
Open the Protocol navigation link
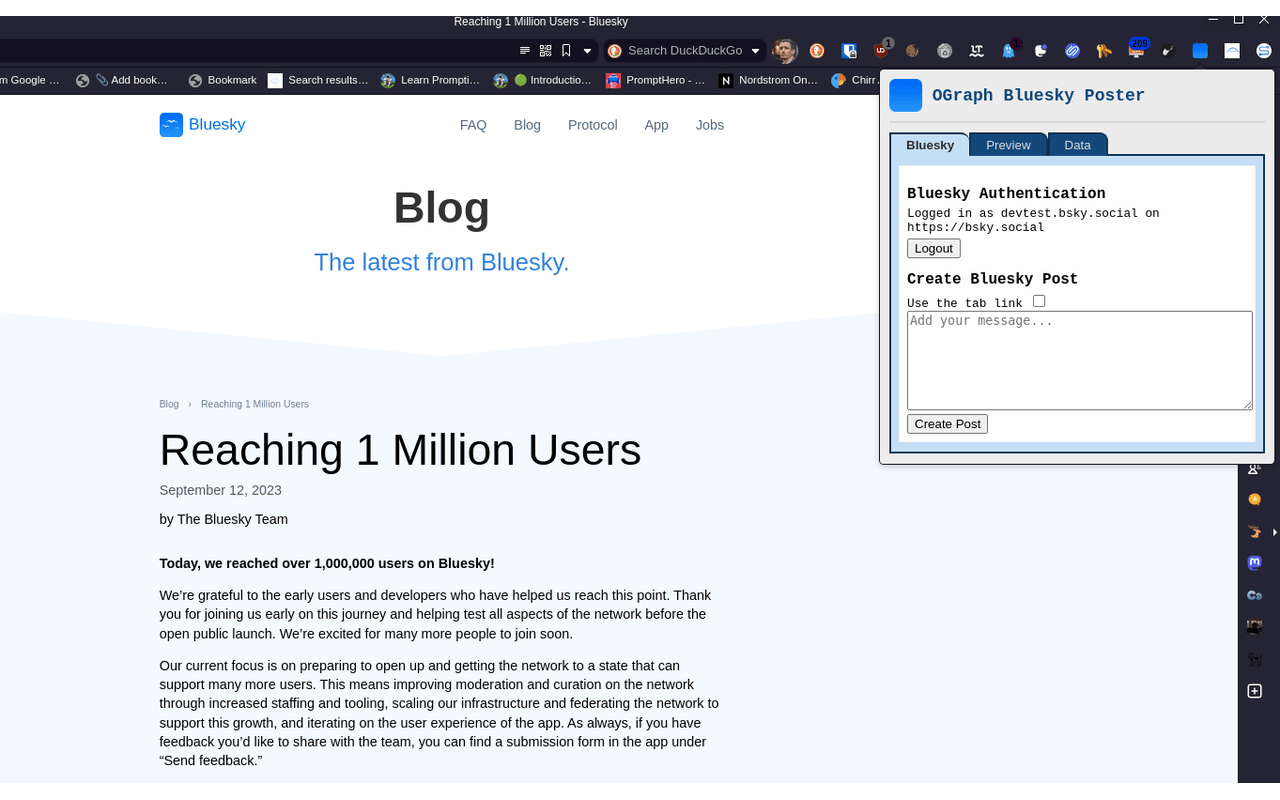tap(593, 125)
